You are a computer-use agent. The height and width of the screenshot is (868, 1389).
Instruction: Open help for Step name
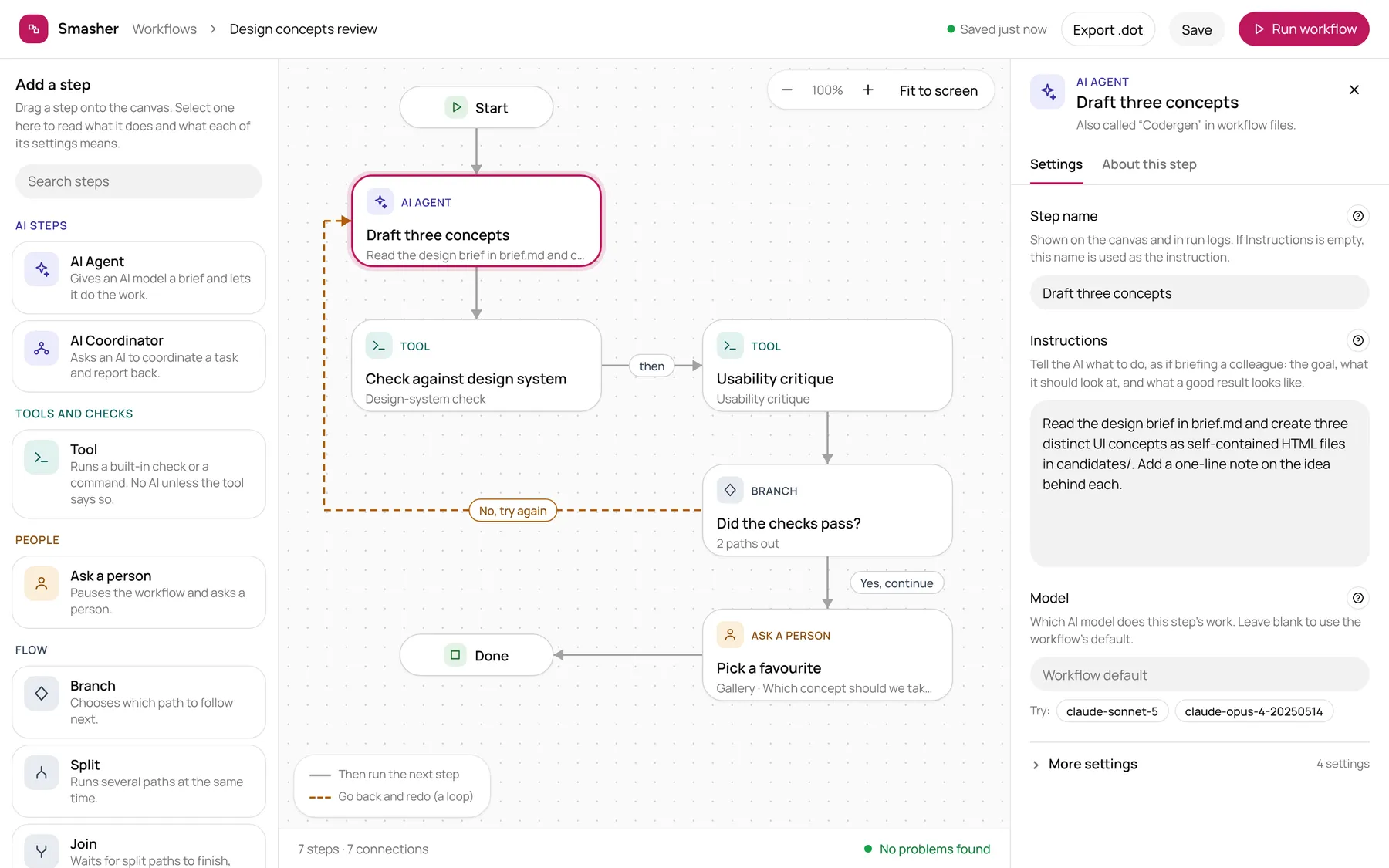(x=1358, y=216)
